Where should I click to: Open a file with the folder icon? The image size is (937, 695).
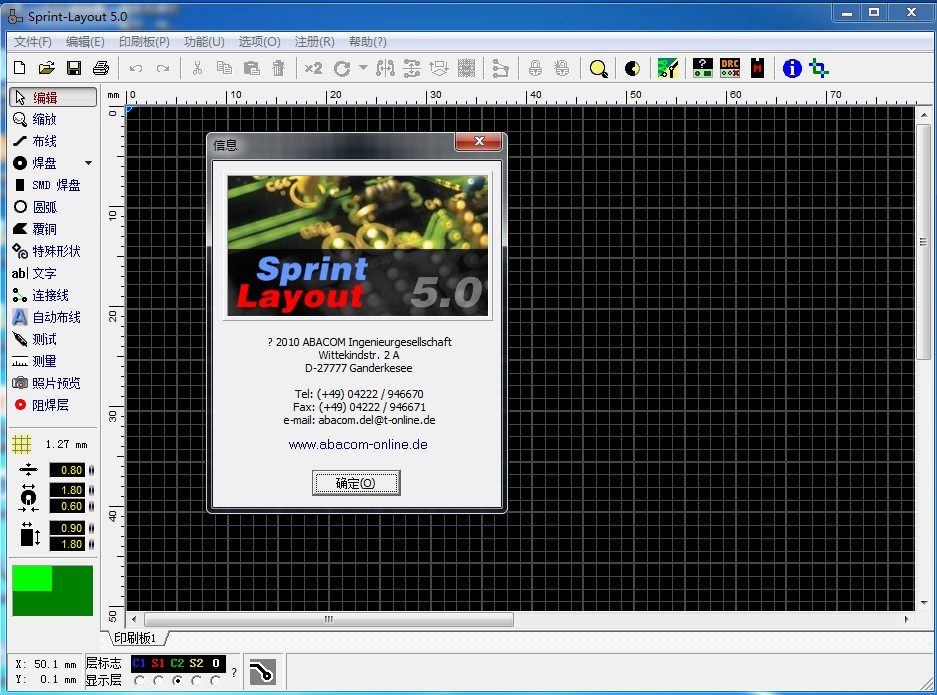(47, 68)
